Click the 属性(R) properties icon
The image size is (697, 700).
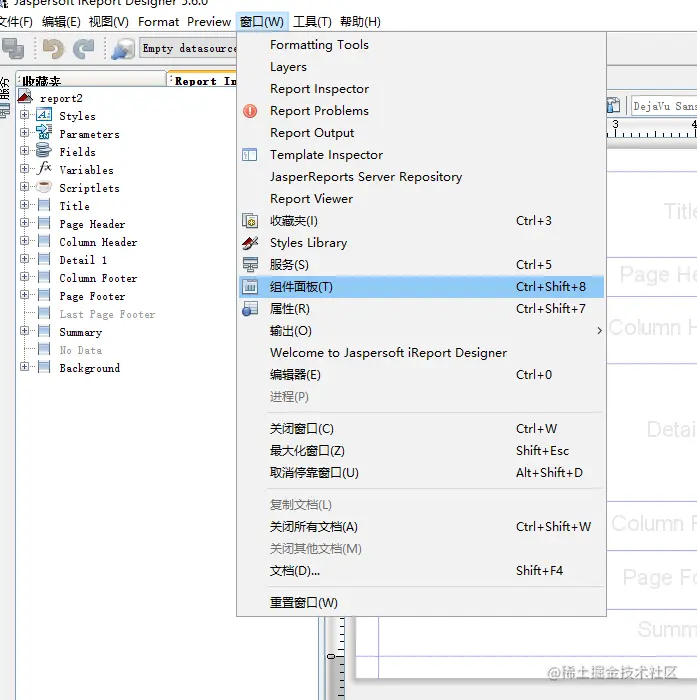(250, 309)
